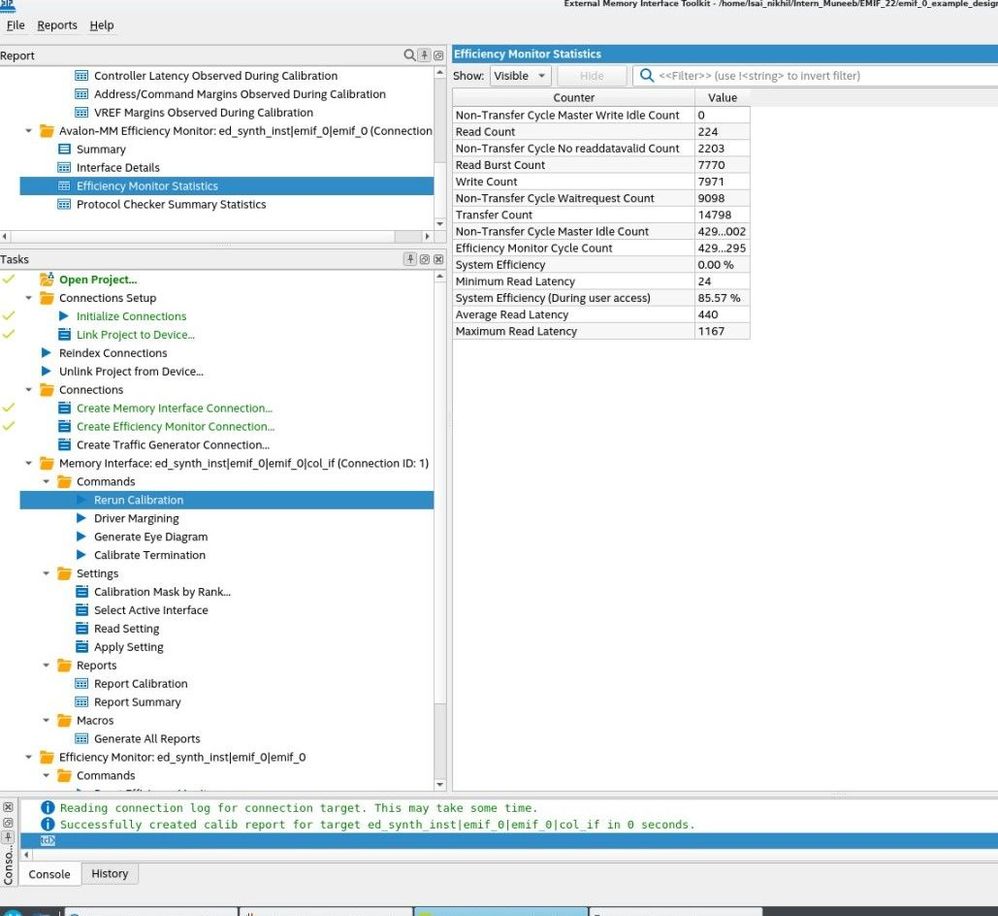Screen dimensions: 998x916
Task: Click the form icon beside Link Project to Device
Action: pyautogui.click(x=64, y=334)
